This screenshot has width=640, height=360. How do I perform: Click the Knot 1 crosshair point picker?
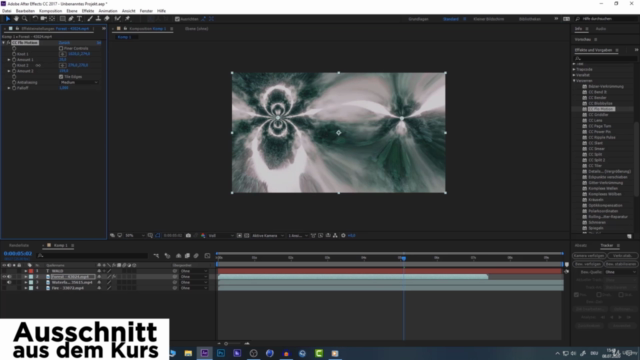(62, 54)
